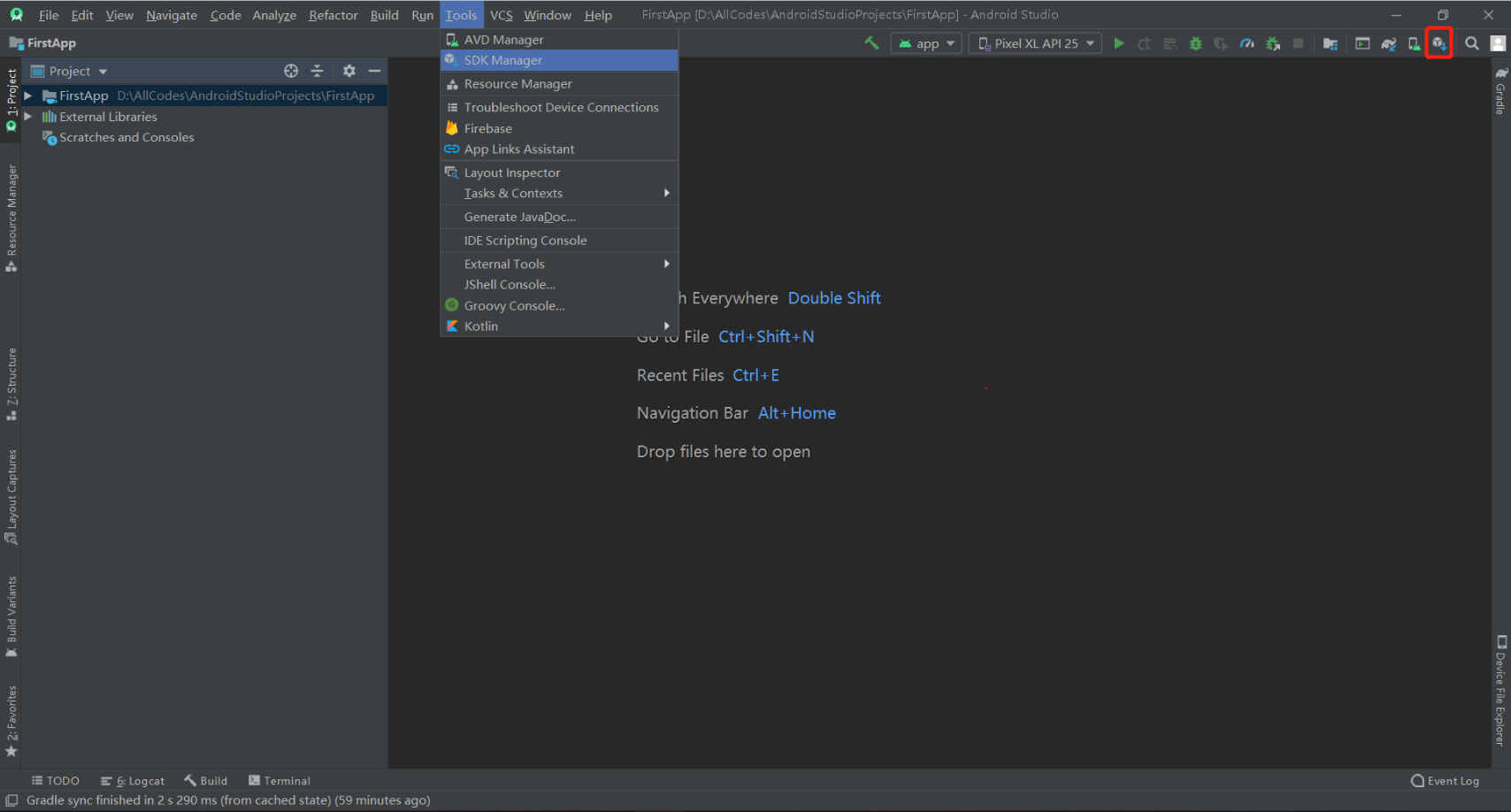This screenshot has height=812, width=1511.
Task: Expand the FirstApp project tree node
Action: pyautogui.click(x=28, y=96)
